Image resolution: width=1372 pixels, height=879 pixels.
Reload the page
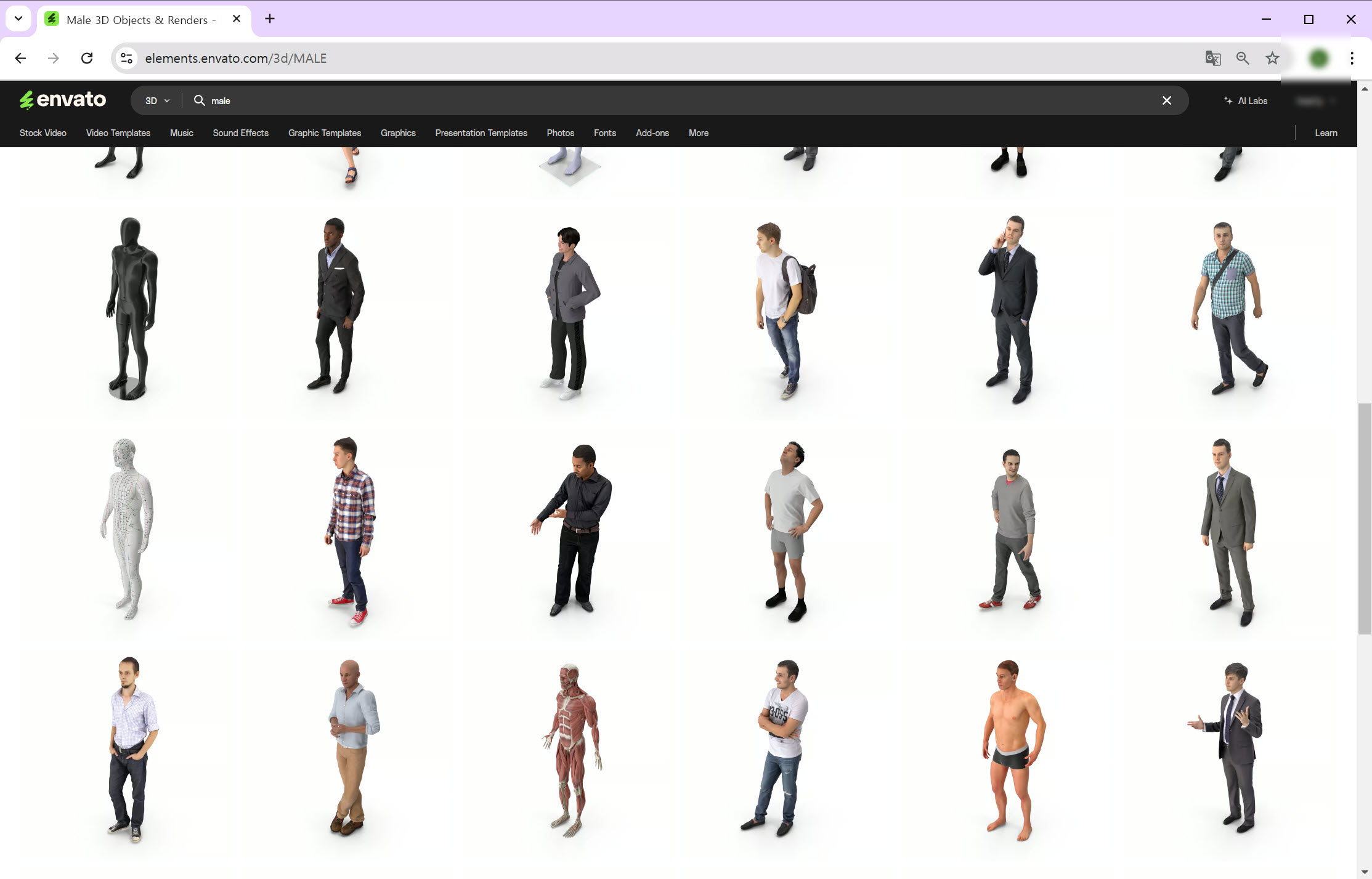87,59
